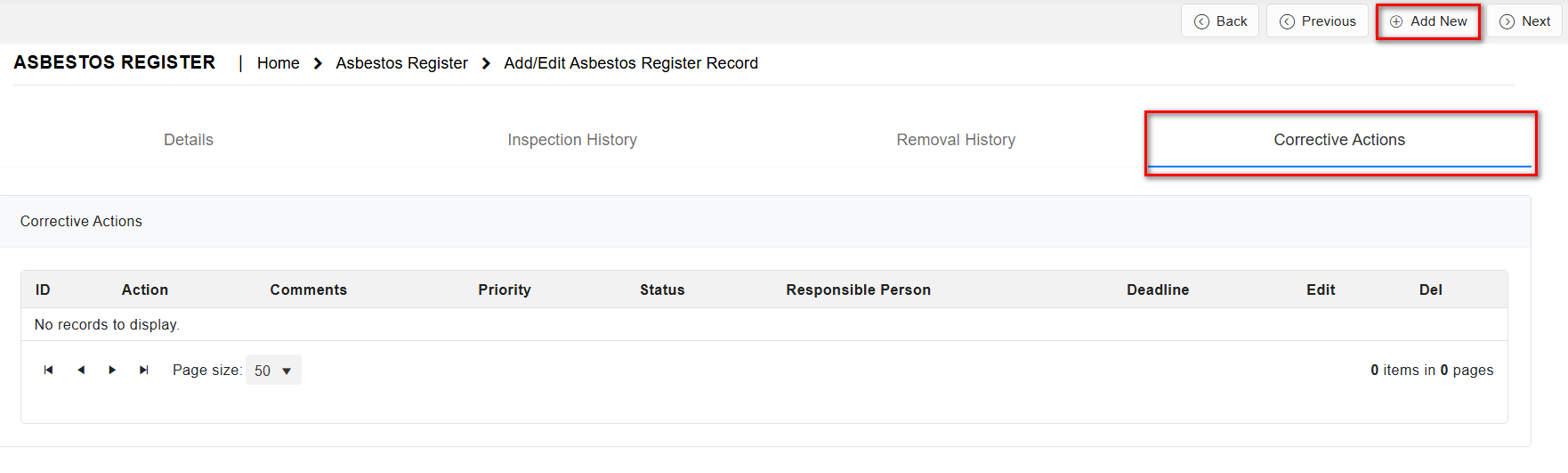Click the Add New button
Image resolution: width=1568 pixels, height=473 pixels.
pos(1428,21)
